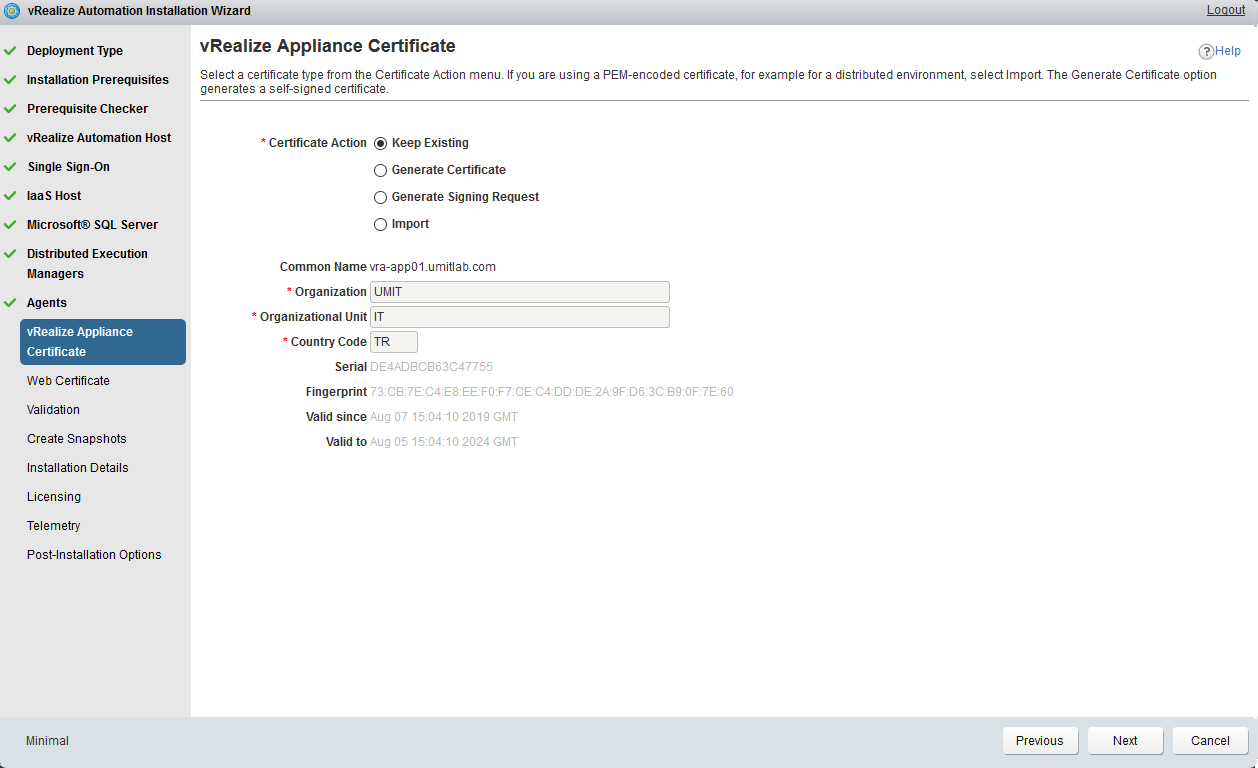Click the checkmark next to Agents
Viewport: 1258px width, 768px height.
point(10,303)
